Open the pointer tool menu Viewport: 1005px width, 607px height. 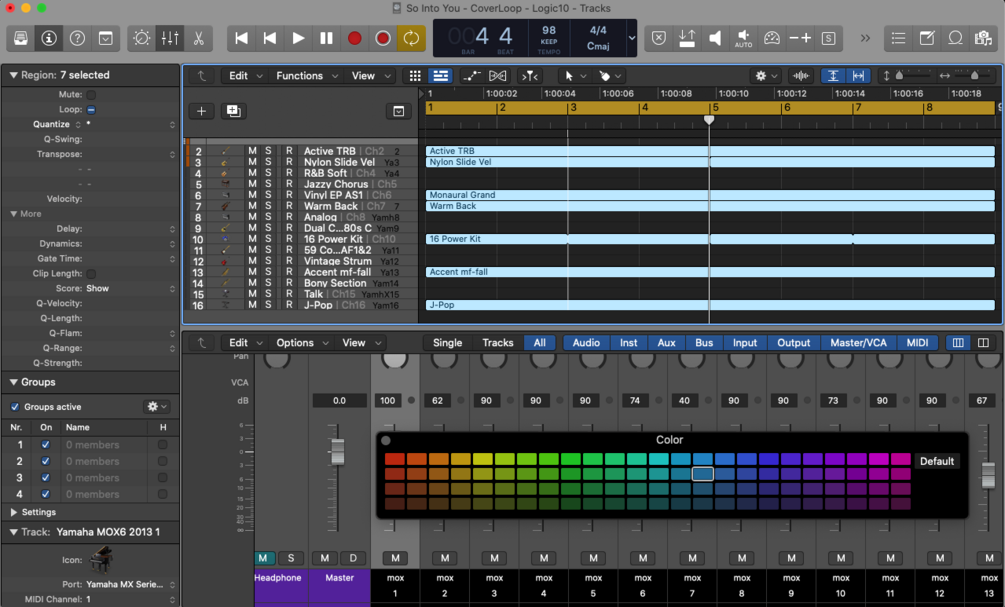[575, 76]
